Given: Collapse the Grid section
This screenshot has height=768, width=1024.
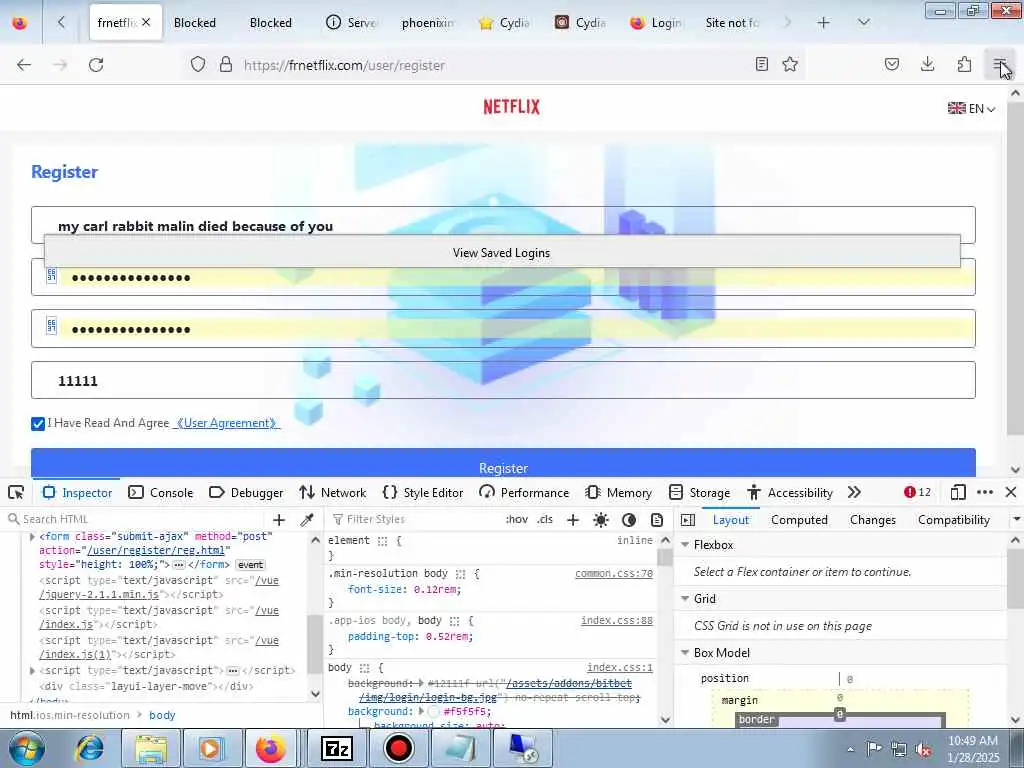Looking at the screenshot, I should point(685,599).
